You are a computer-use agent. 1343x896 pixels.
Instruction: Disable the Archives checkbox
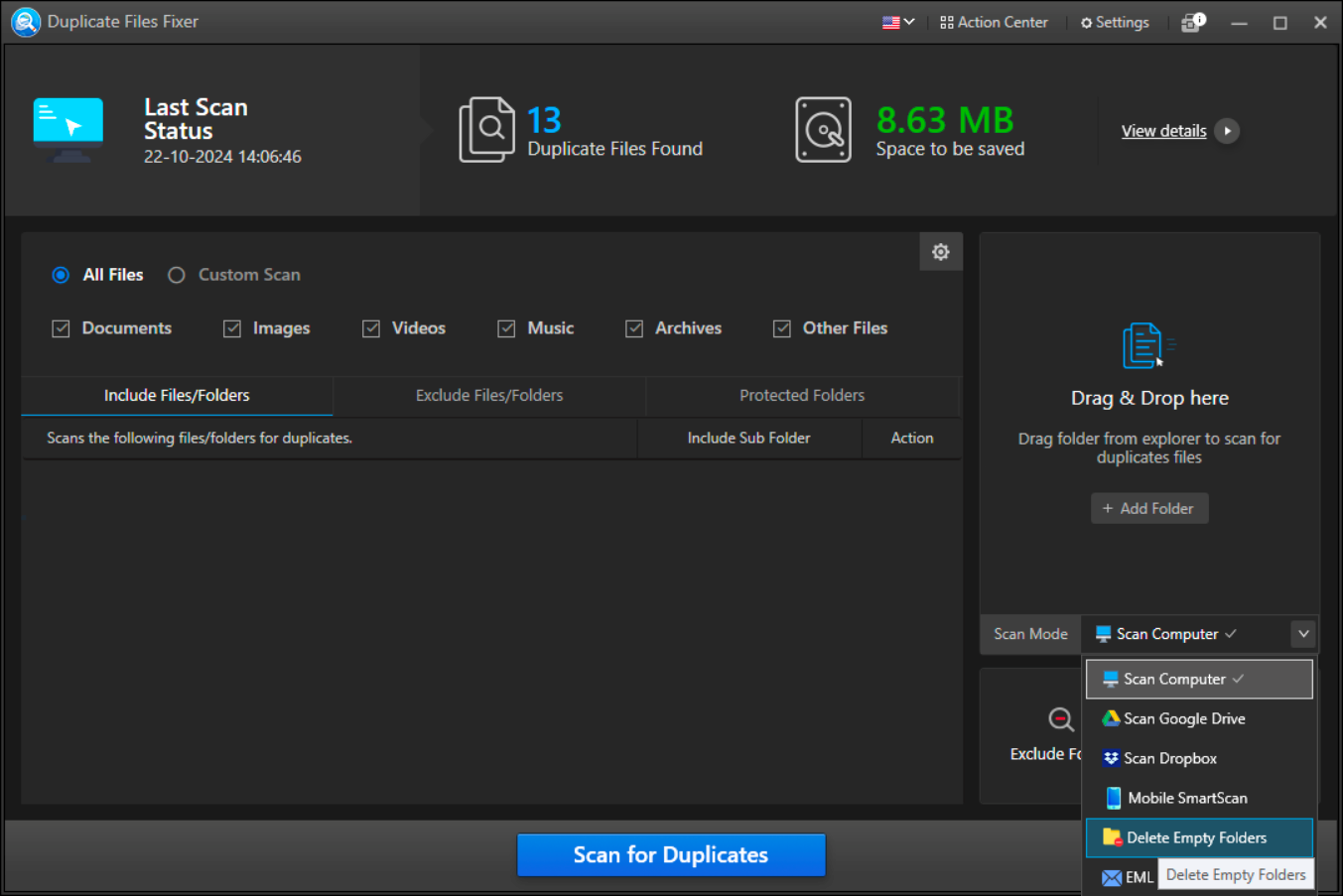pos(634,328)
